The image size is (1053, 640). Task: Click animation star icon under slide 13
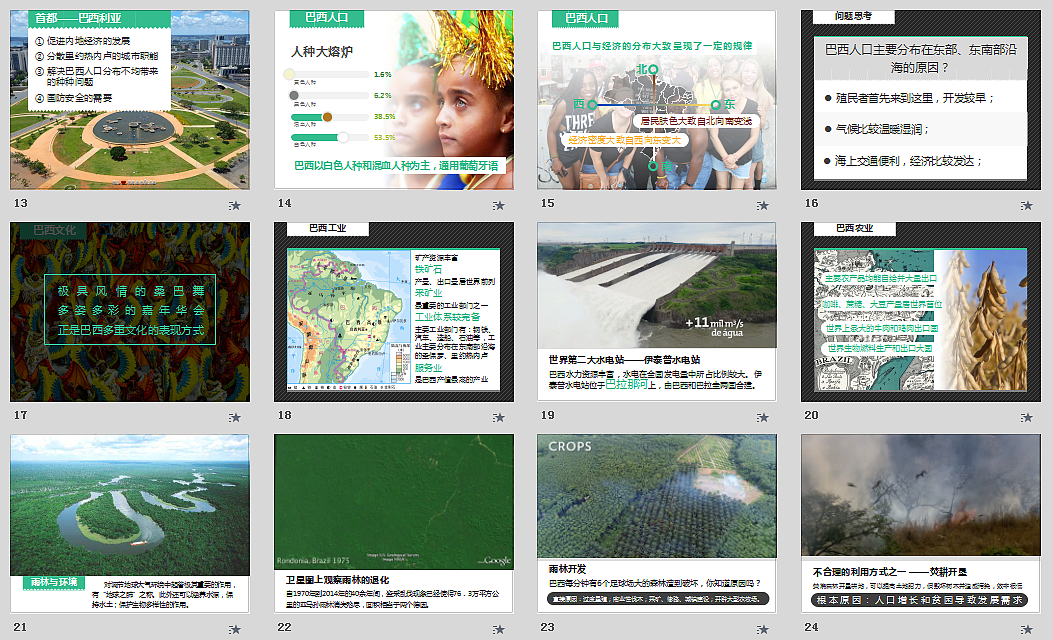point(234,205)
